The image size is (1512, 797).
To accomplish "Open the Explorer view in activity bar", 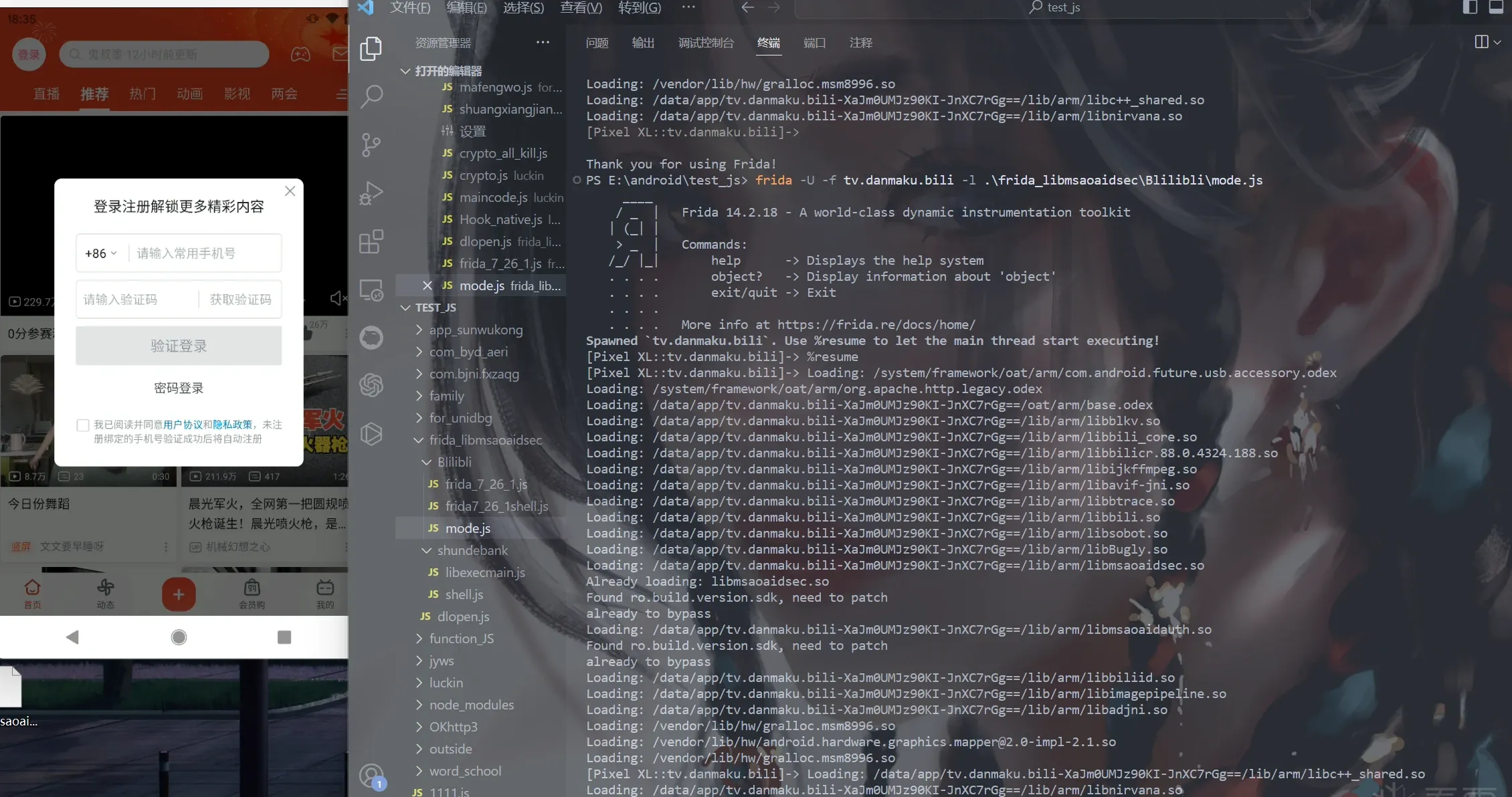I will [371, 49].
